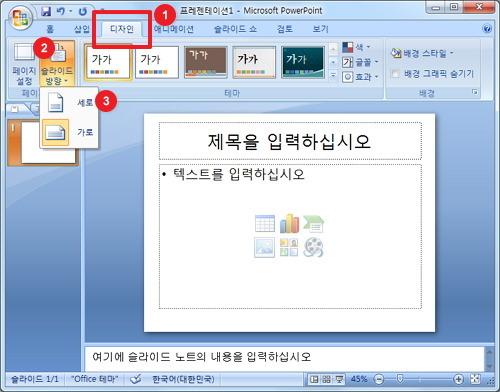The image size is (500, 392).
Task: Fit slide to current window
Action: tap(475, 379)
